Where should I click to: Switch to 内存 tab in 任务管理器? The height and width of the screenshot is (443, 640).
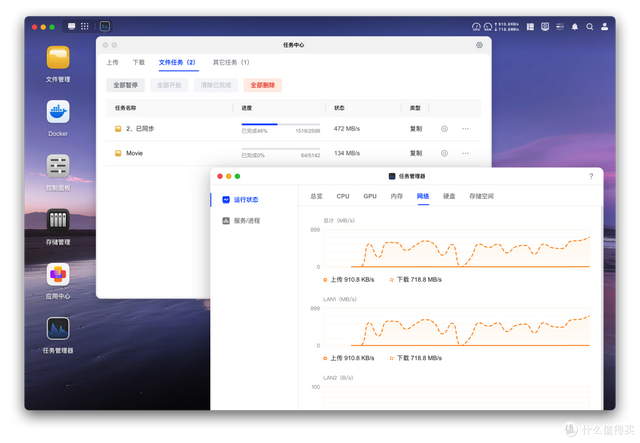pyautogui.click(x=396, y=196)
